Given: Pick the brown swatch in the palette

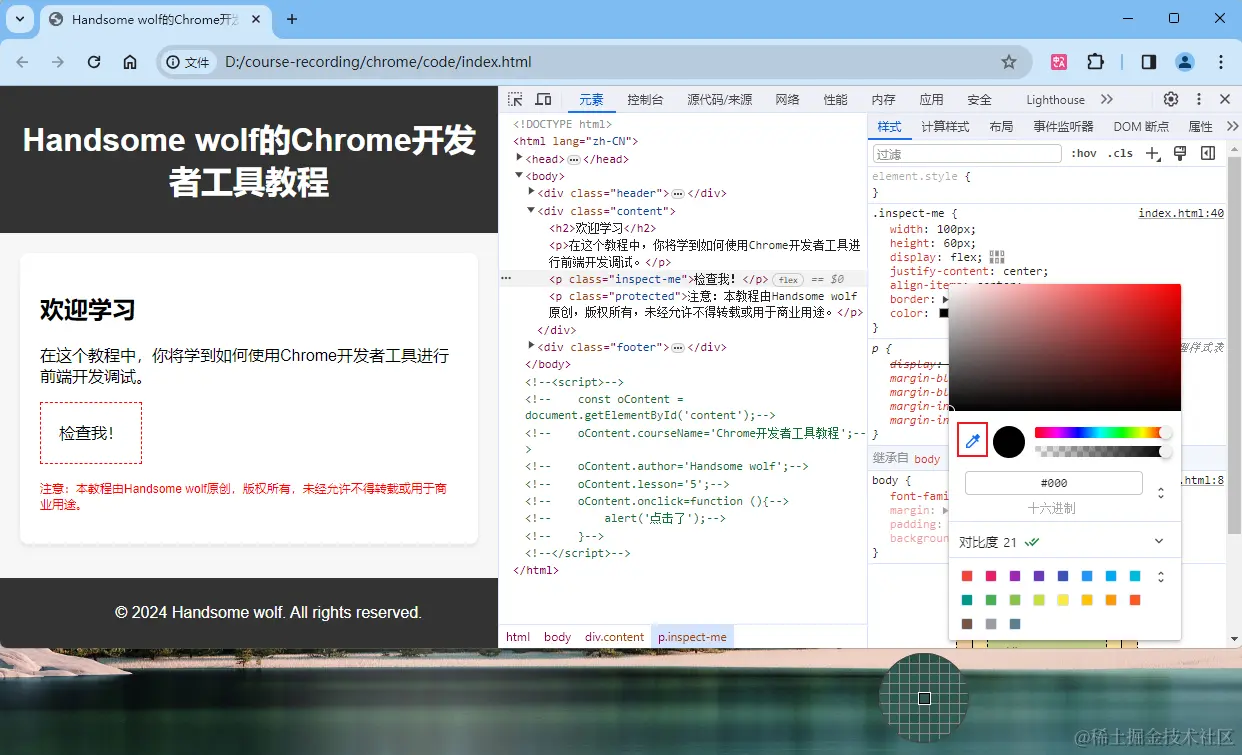Looking at the screenshot, I should tap(966, 624).
